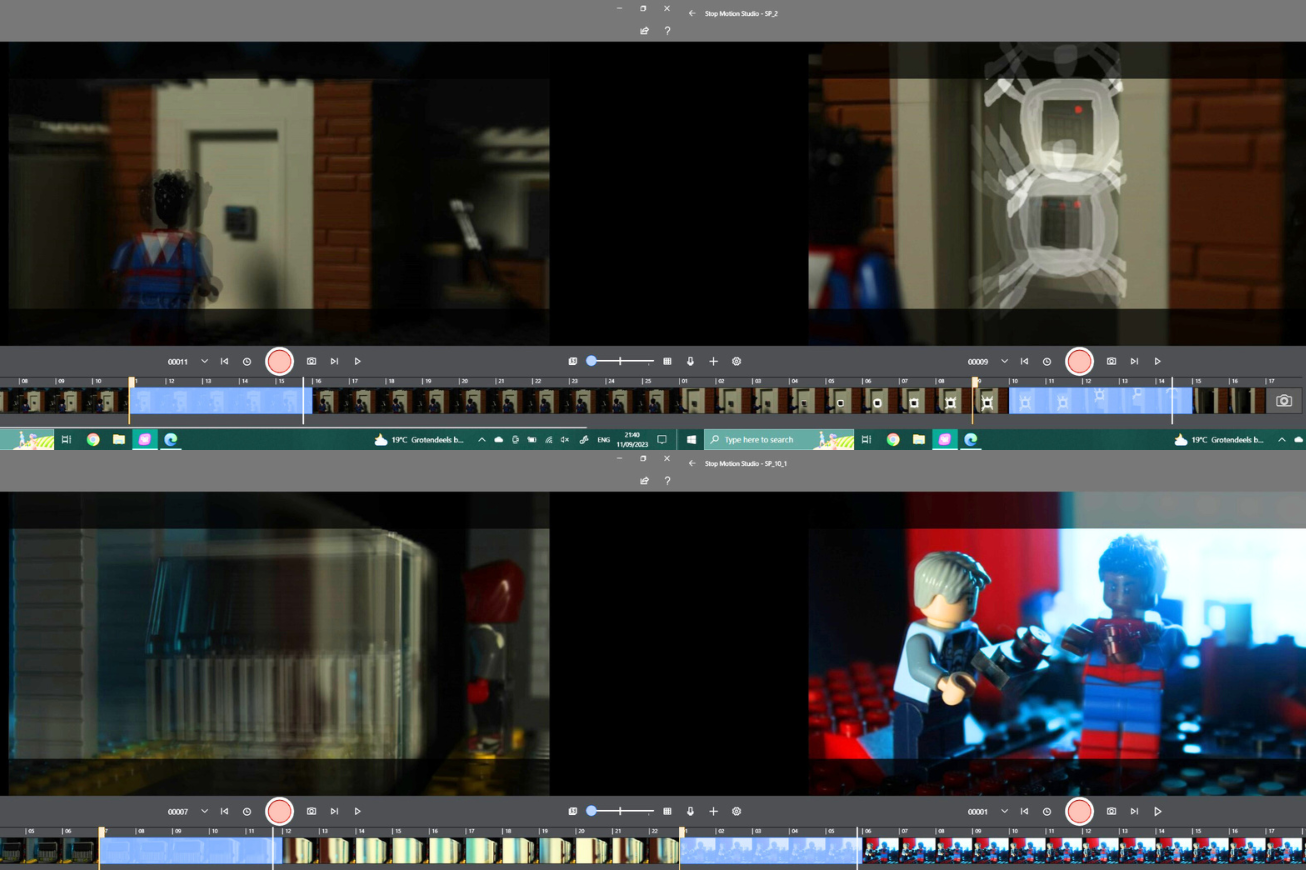This screenshot has width=1306, height=870.
Task: Play the animation in the 00007 control bar
Action: click(x=357, y=812)
